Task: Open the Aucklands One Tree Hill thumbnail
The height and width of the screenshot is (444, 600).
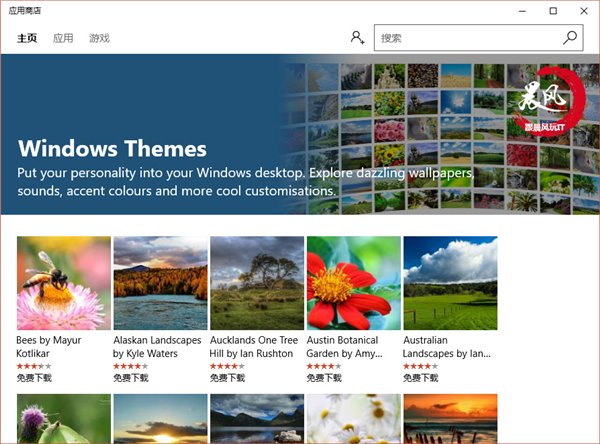Action: pyautogui.click(x=257, y=283)
